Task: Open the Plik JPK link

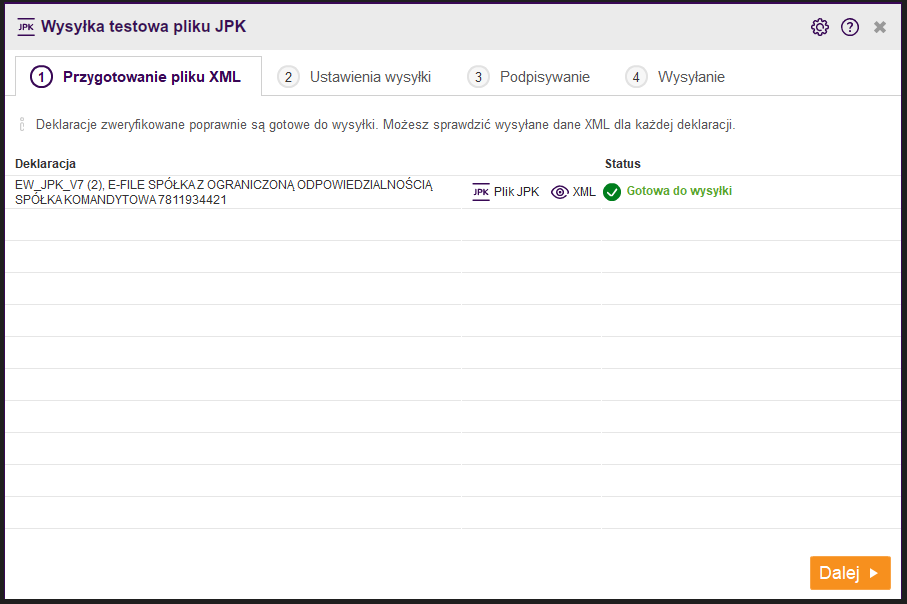Action: coord(506,191)
